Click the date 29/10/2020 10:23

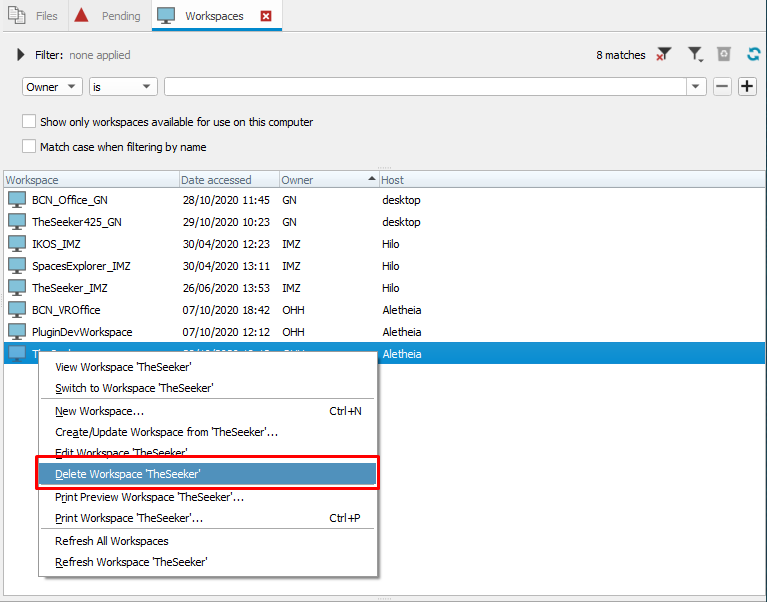(226, 222)
